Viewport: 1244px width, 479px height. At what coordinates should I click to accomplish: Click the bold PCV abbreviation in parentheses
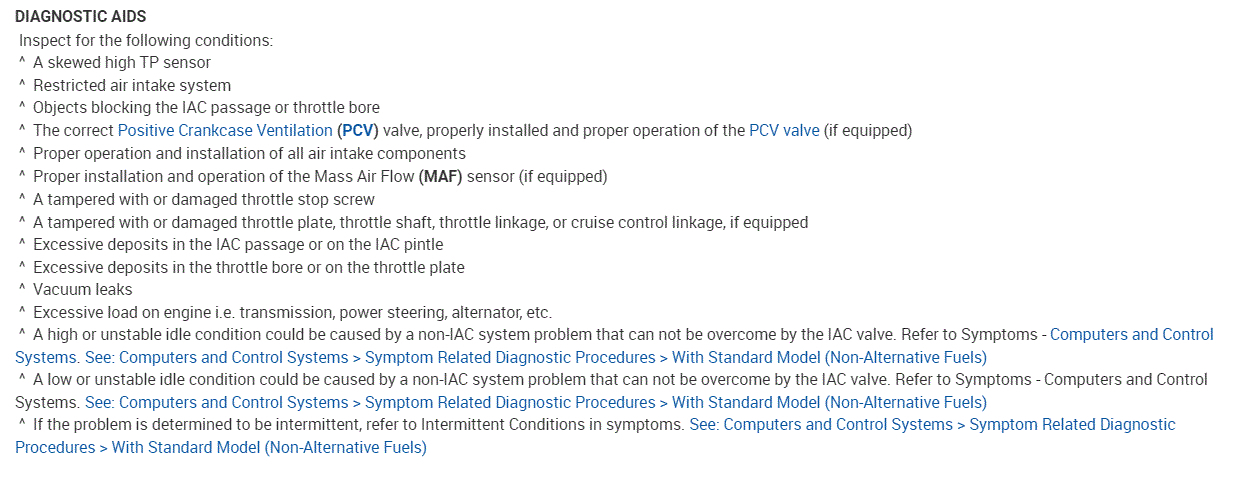point(358,130)
